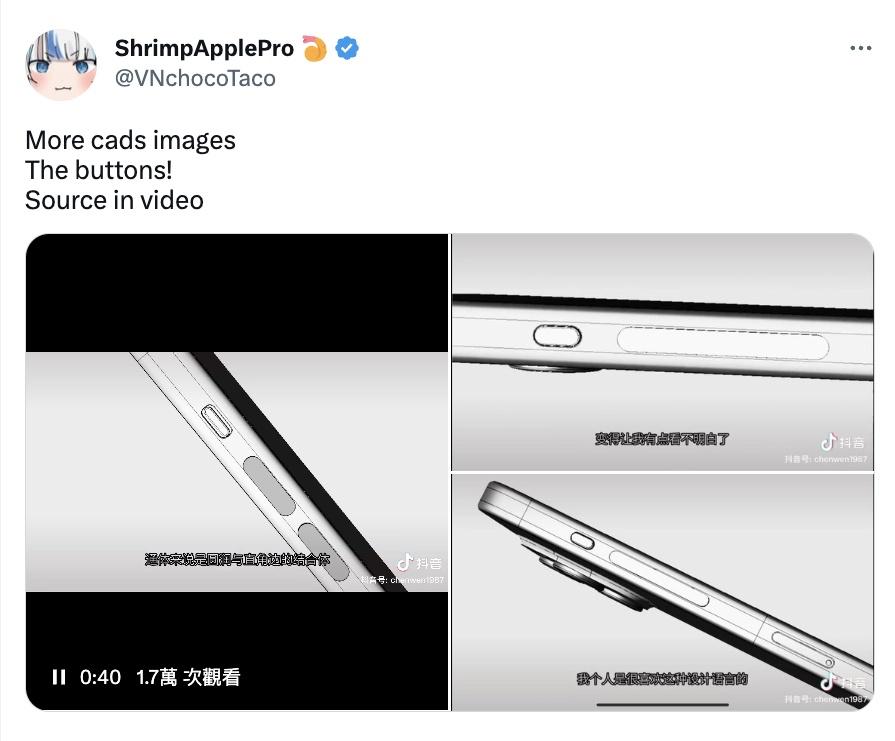Click the left video frame showing buttons
This screenshot has height=741, width=895.
click(x=237, y=472)
